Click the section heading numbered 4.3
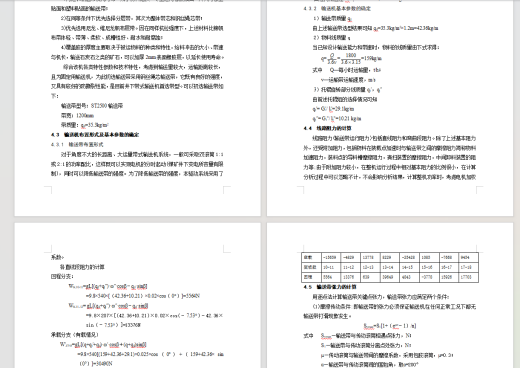Screen dimensions: 520x368 click(x=95, y=135)
